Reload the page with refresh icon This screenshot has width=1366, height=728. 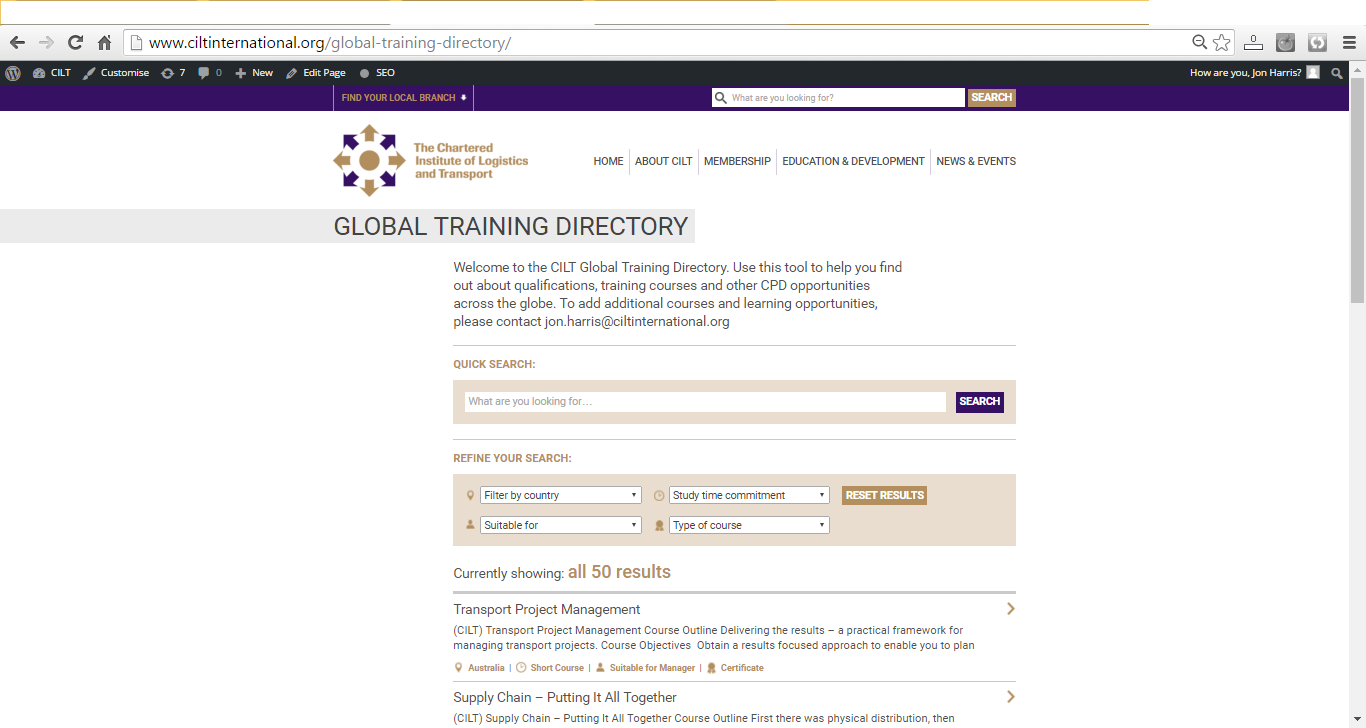75,42
